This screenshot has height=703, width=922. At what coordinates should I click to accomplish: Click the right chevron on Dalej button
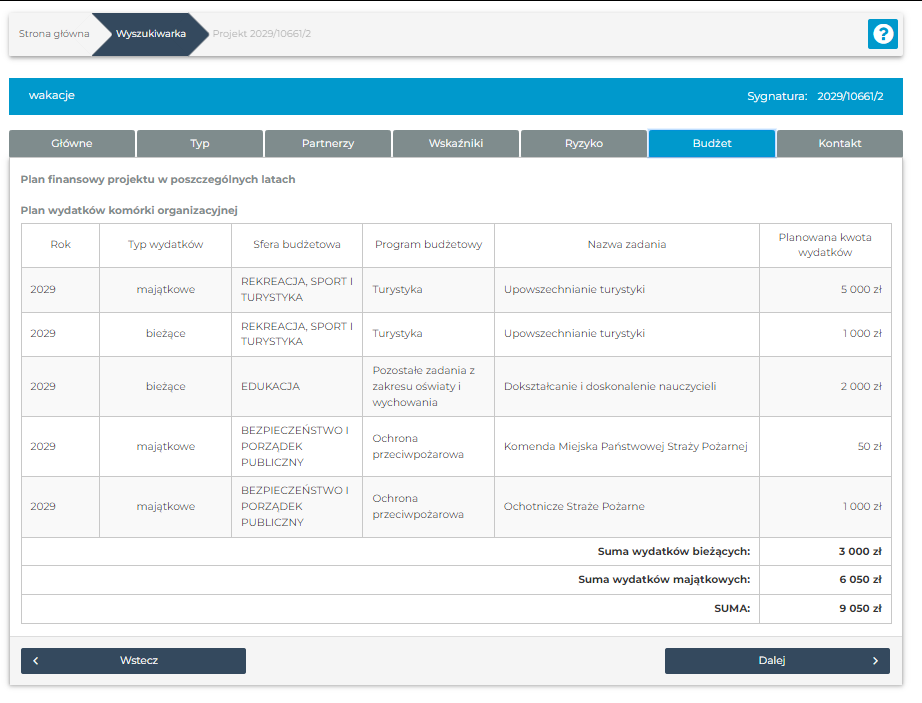[x=875, y=661]
